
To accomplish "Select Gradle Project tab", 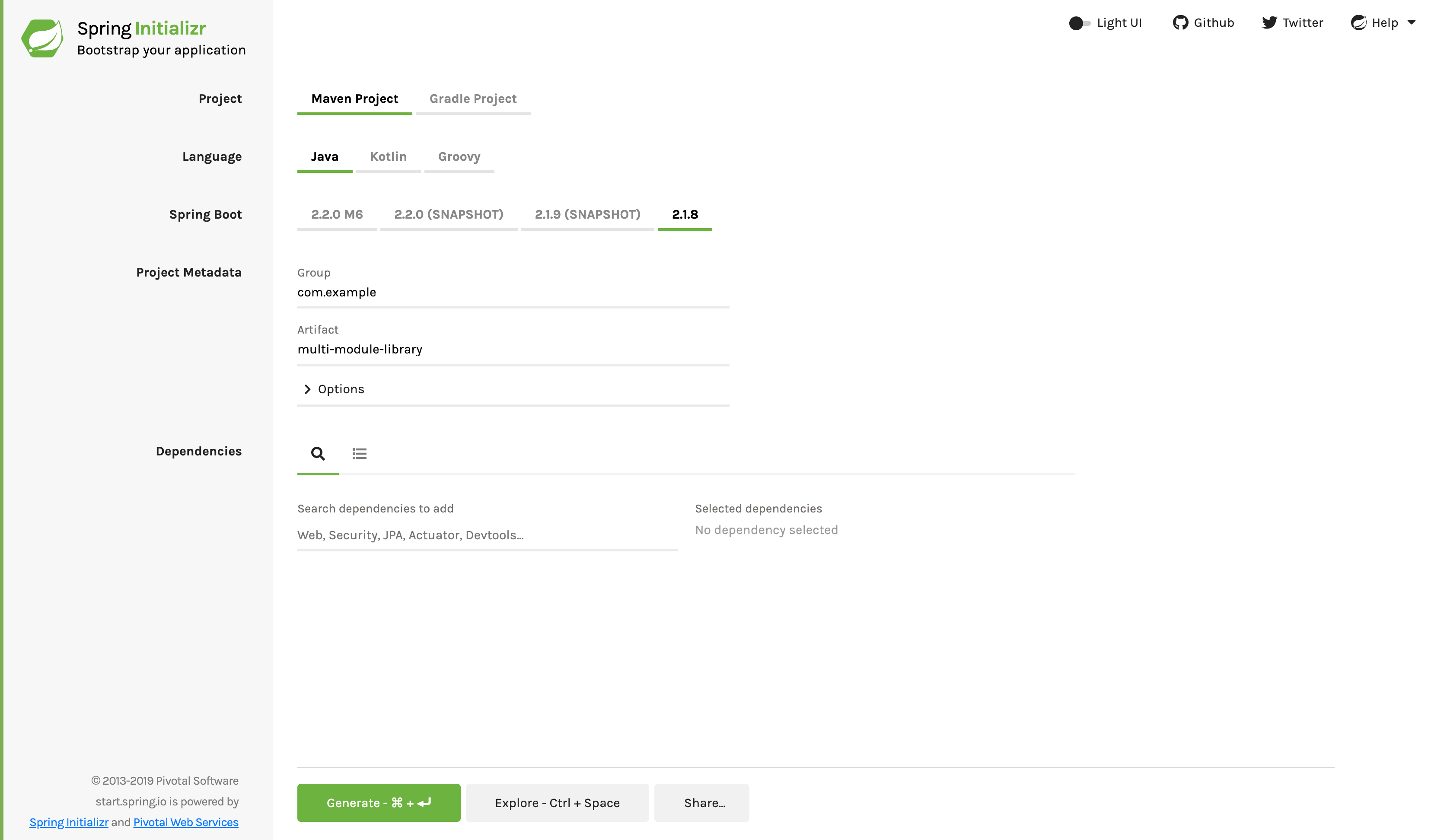I will [x=473, y=98].
